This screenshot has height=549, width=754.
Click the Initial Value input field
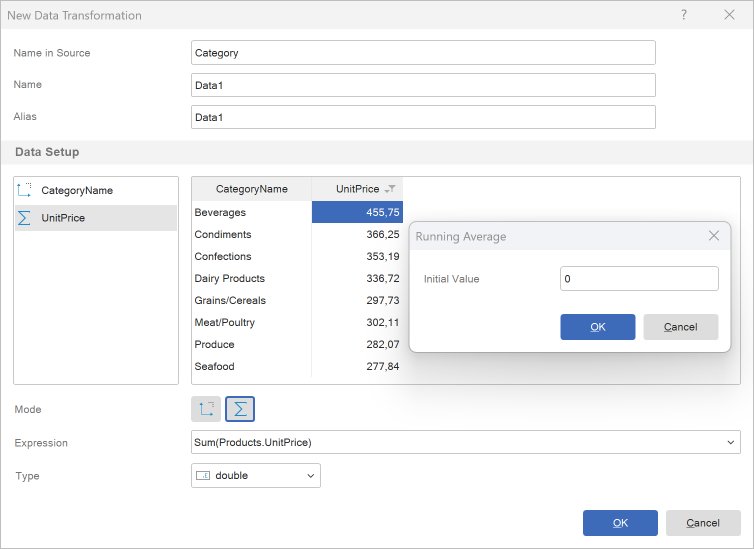[x=638, y=279]
